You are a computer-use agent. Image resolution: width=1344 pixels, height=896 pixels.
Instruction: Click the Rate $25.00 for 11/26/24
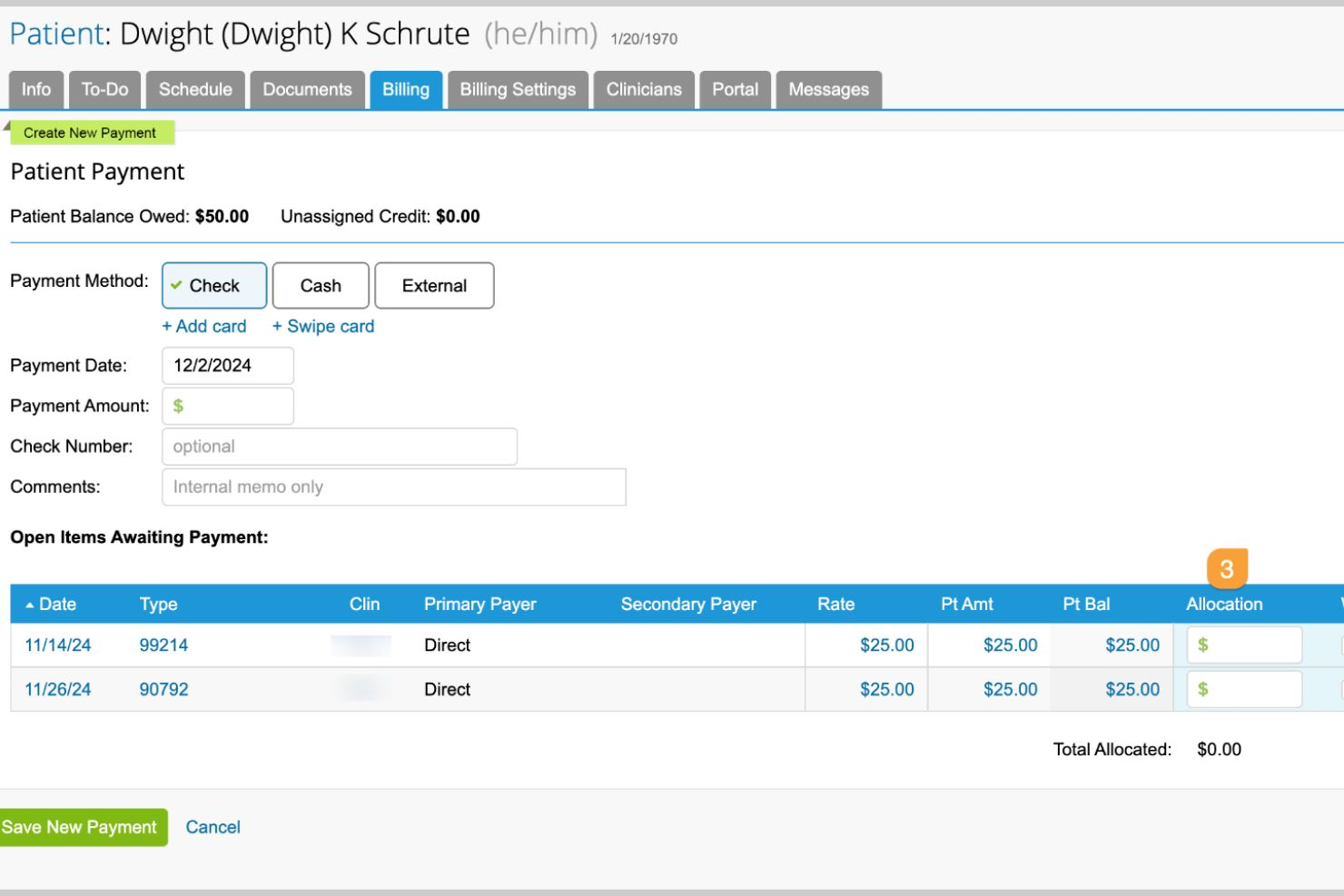point(886,690)
